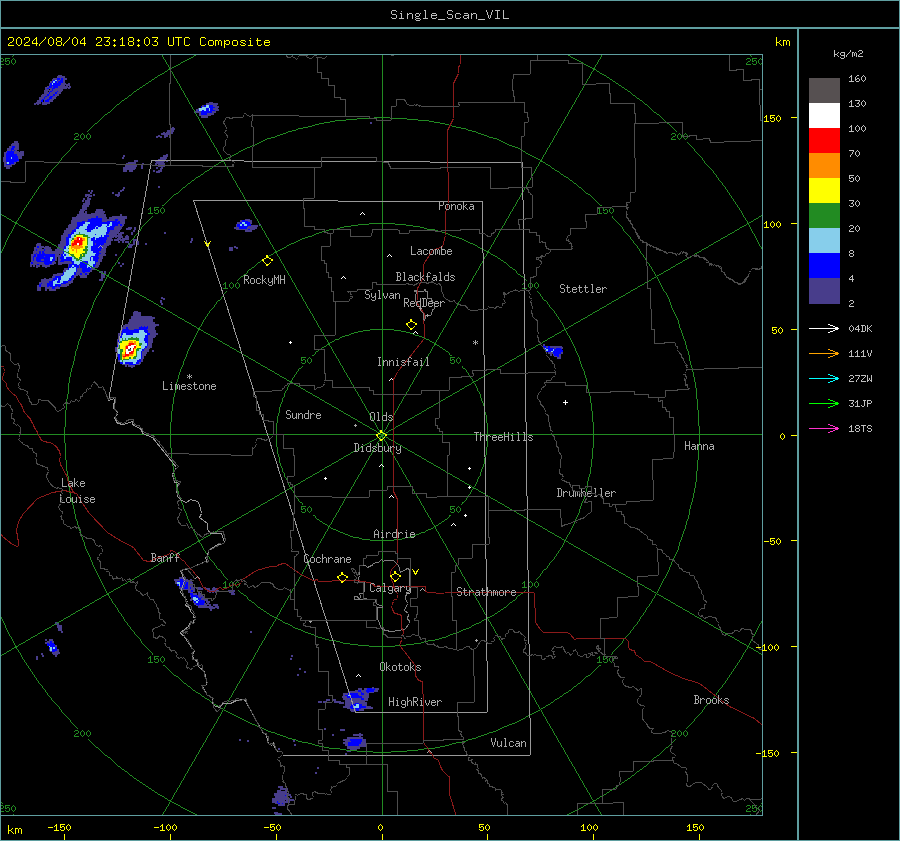Click the Limestone label
The image size is (900, 841).
[x=189, y=386]
